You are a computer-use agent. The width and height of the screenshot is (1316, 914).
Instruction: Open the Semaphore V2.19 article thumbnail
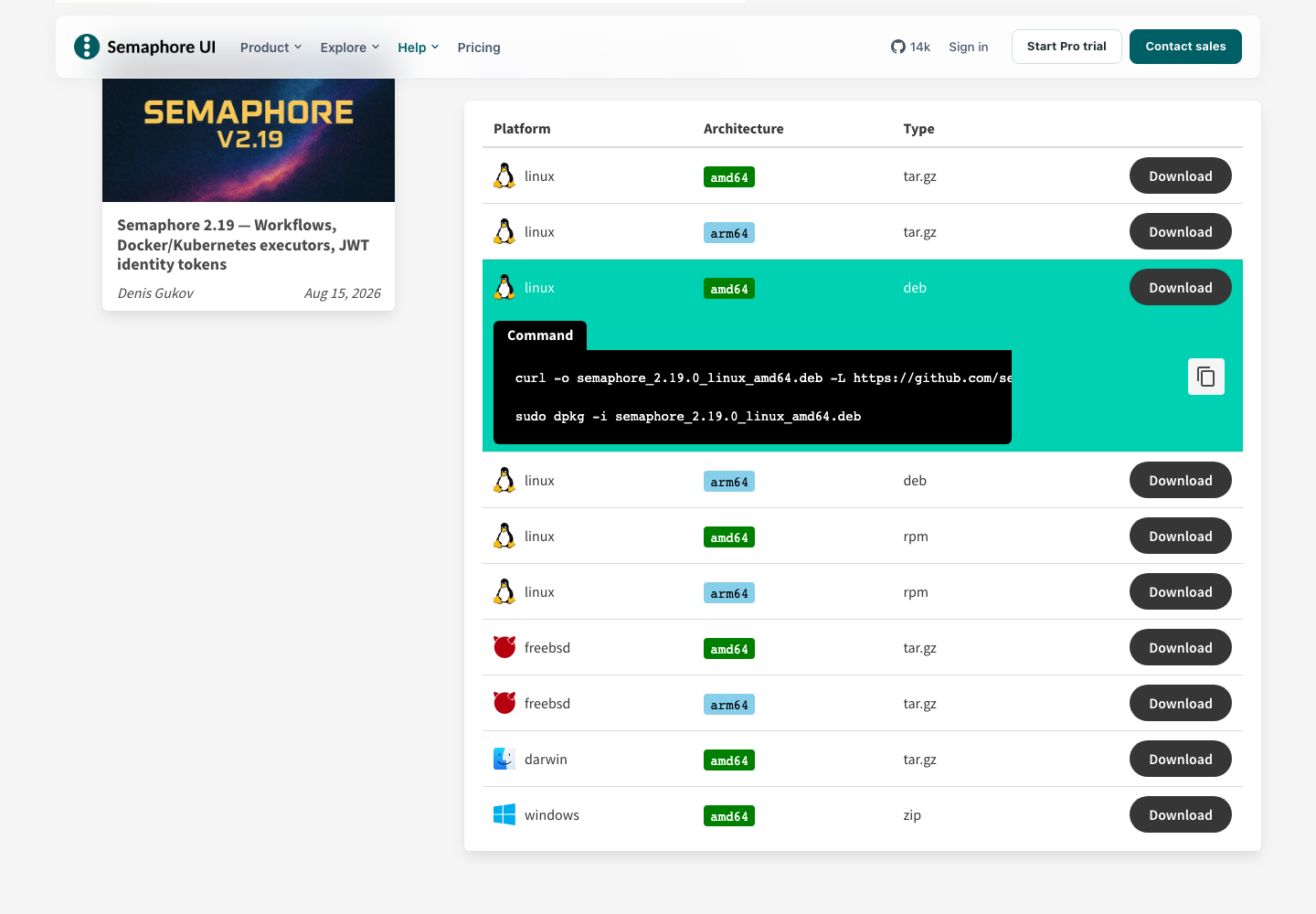coord(249,140)
